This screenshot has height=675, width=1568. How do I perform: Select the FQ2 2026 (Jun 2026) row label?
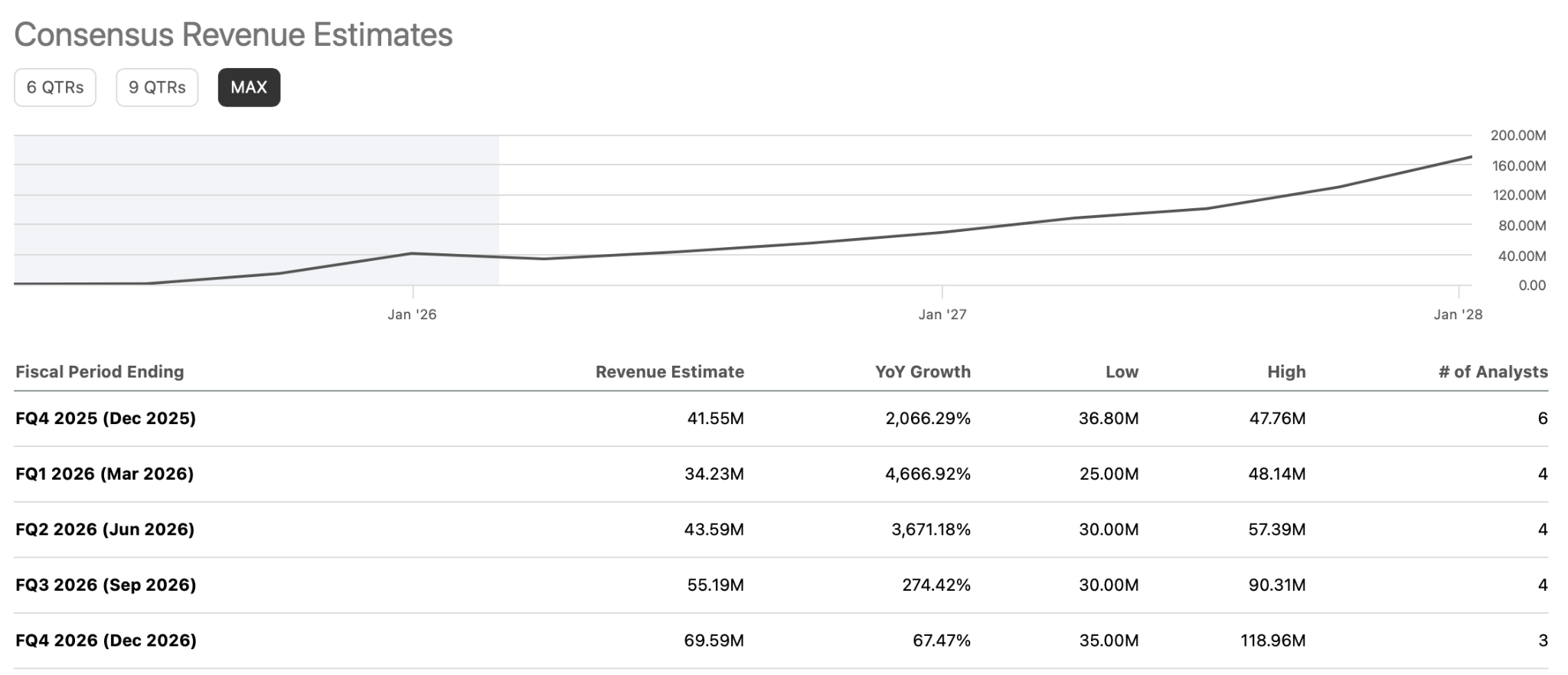105,530
